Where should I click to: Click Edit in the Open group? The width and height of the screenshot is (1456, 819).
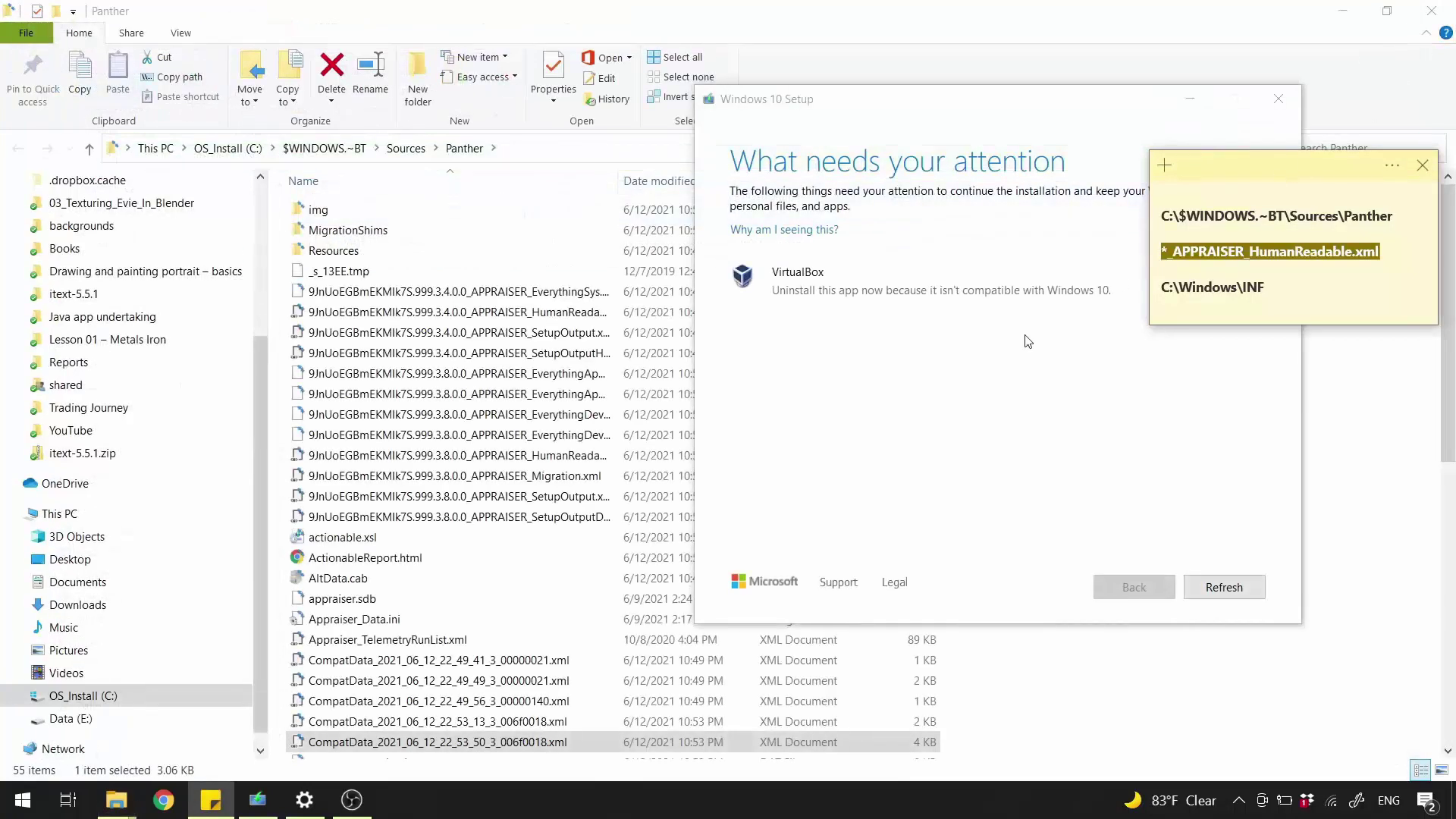599,78
